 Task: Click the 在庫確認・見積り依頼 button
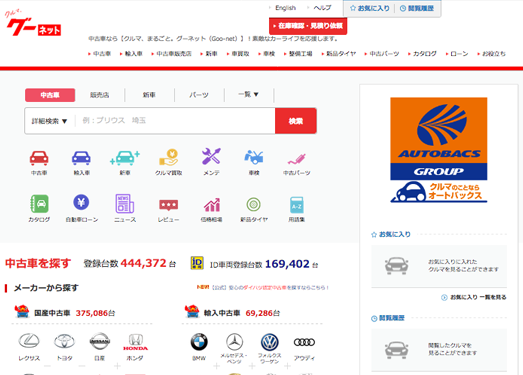[x=308, y=26]
